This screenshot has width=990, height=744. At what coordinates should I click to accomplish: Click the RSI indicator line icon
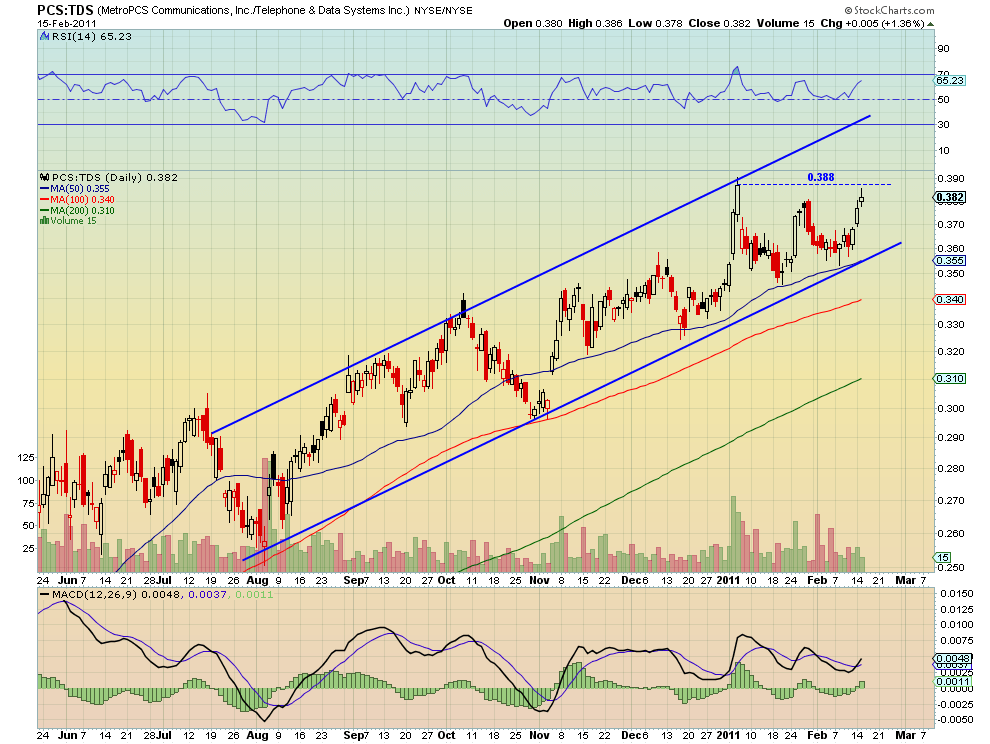coord(44,37)
